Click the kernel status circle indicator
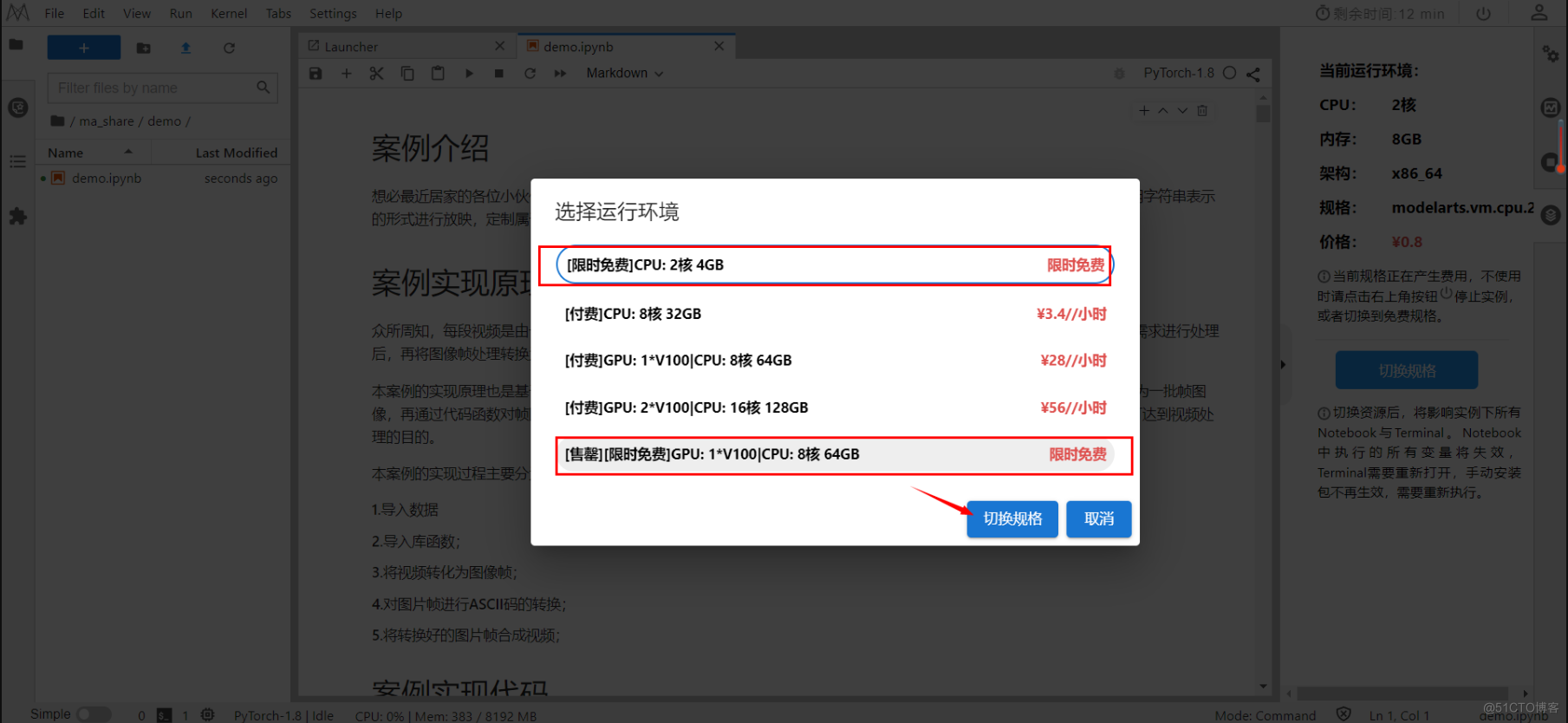The width and height of the screenshot is (1568, 723). click(x=1229, y=73)
